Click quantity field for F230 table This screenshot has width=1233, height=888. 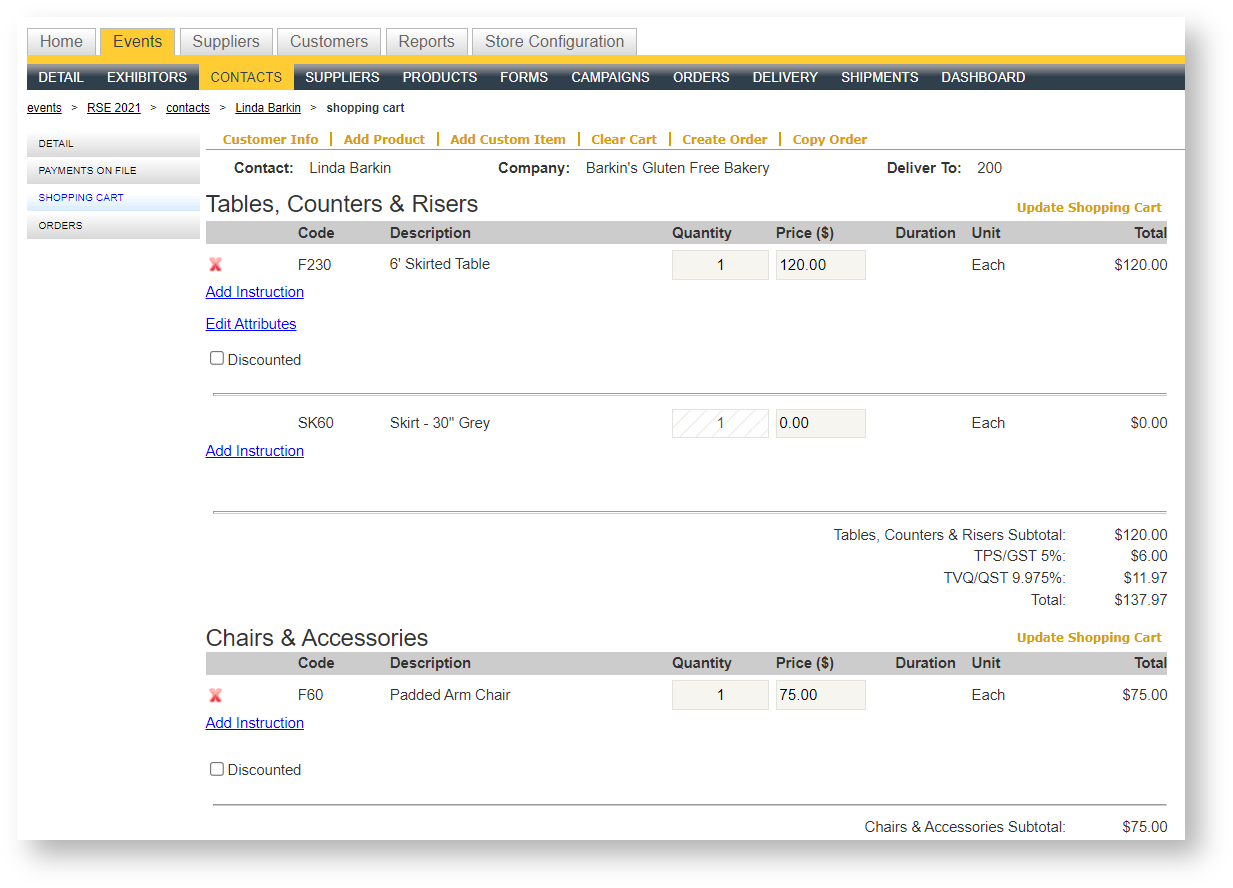pyautogui.click(x=720, y=265)
